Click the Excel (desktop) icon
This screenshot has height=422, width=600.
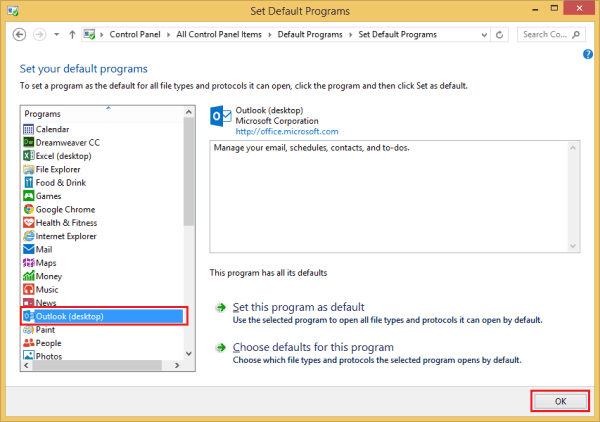click(x=28, y=156)
